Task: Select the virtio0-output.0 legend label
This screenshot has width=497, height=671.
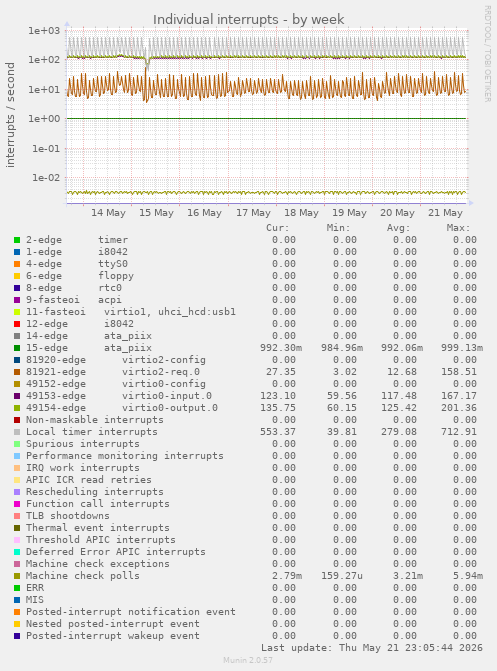Action: pyautogui.click(x=170, y=408)
